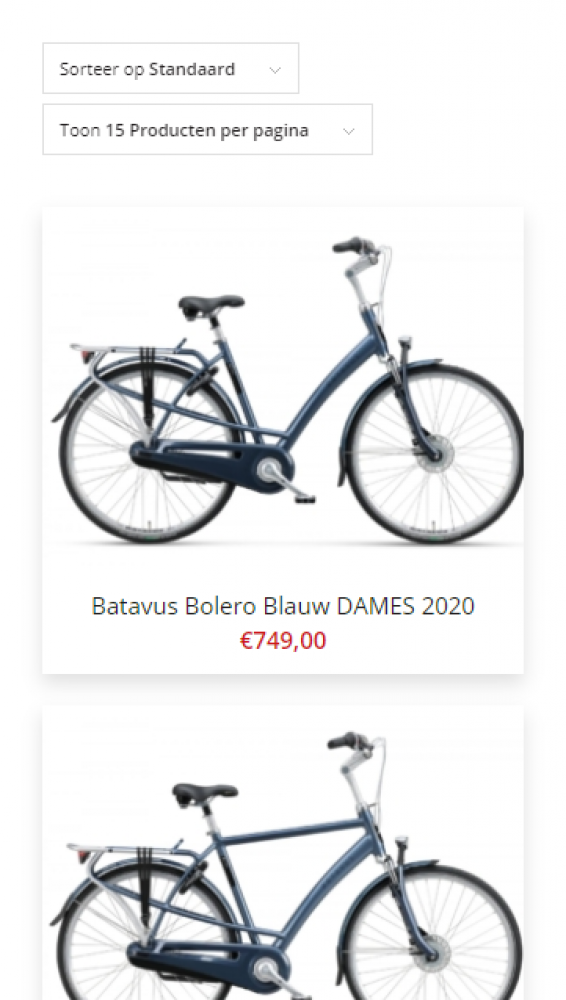This screenshot has height=1000, width=566.
Task: Expand the Toon 15 Producten per pagina selector
Action: pyautogui.click(x=207, y=129)
